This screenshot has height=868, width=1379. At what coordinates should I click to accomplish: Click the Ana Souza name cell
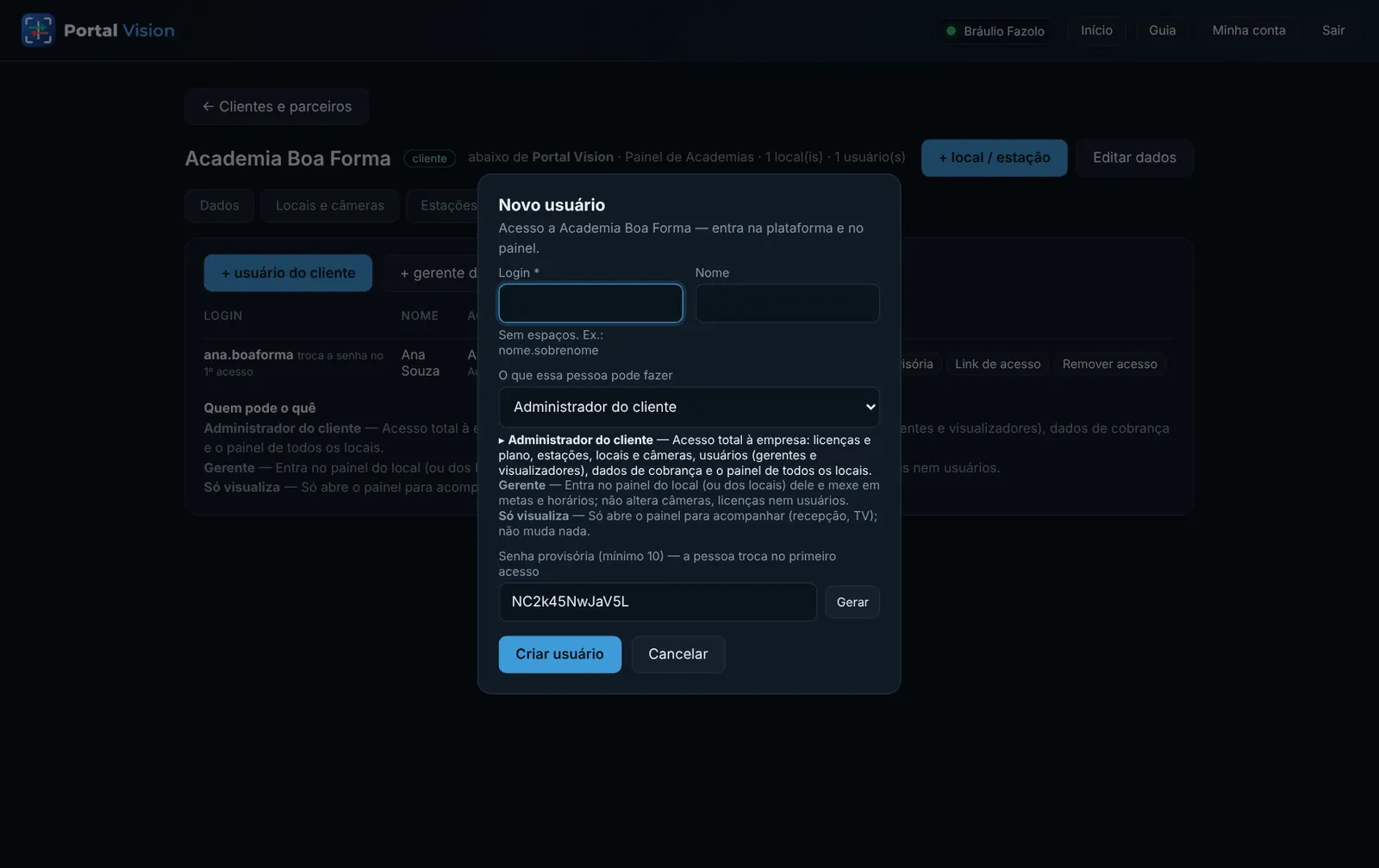421,363
